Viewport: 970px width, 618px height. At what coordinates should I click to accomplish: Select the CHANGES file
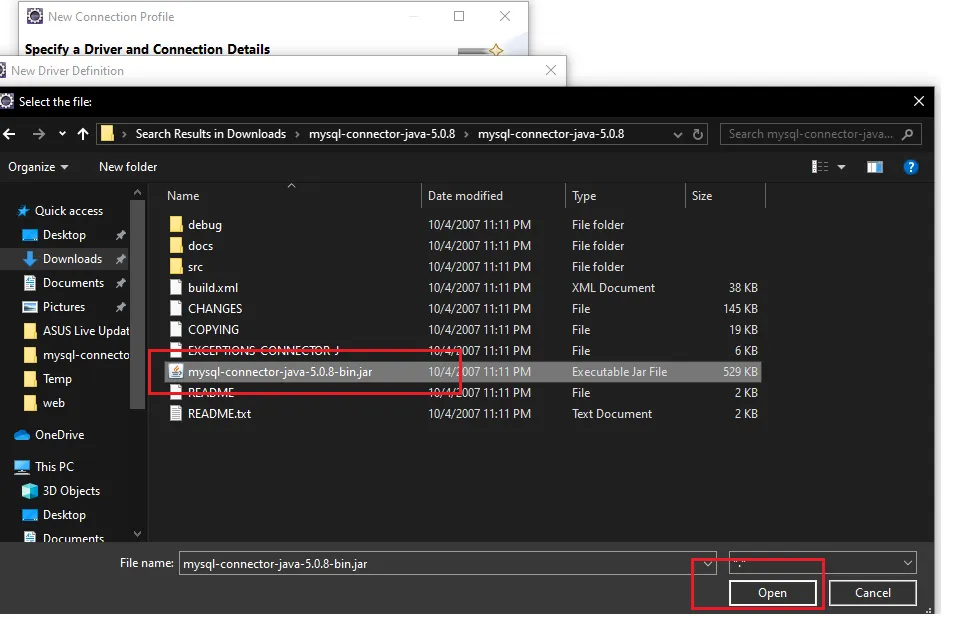coord(215,309)
